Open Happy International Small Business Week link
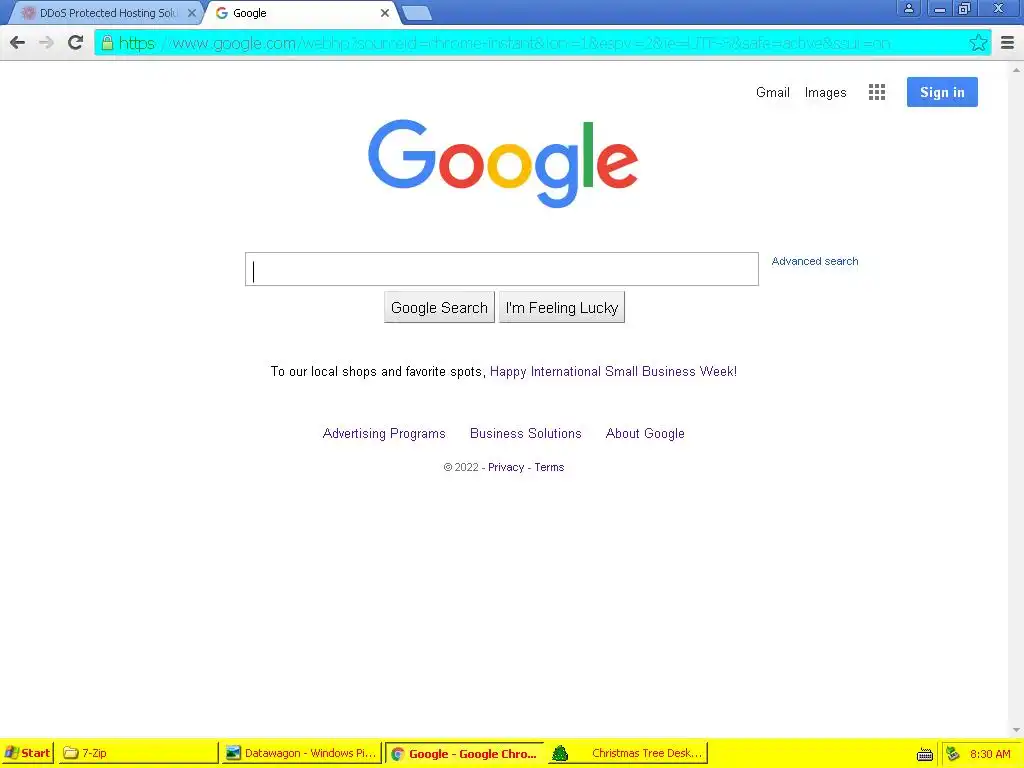This screenshot has width=1024, height=768. coord(613,372)
